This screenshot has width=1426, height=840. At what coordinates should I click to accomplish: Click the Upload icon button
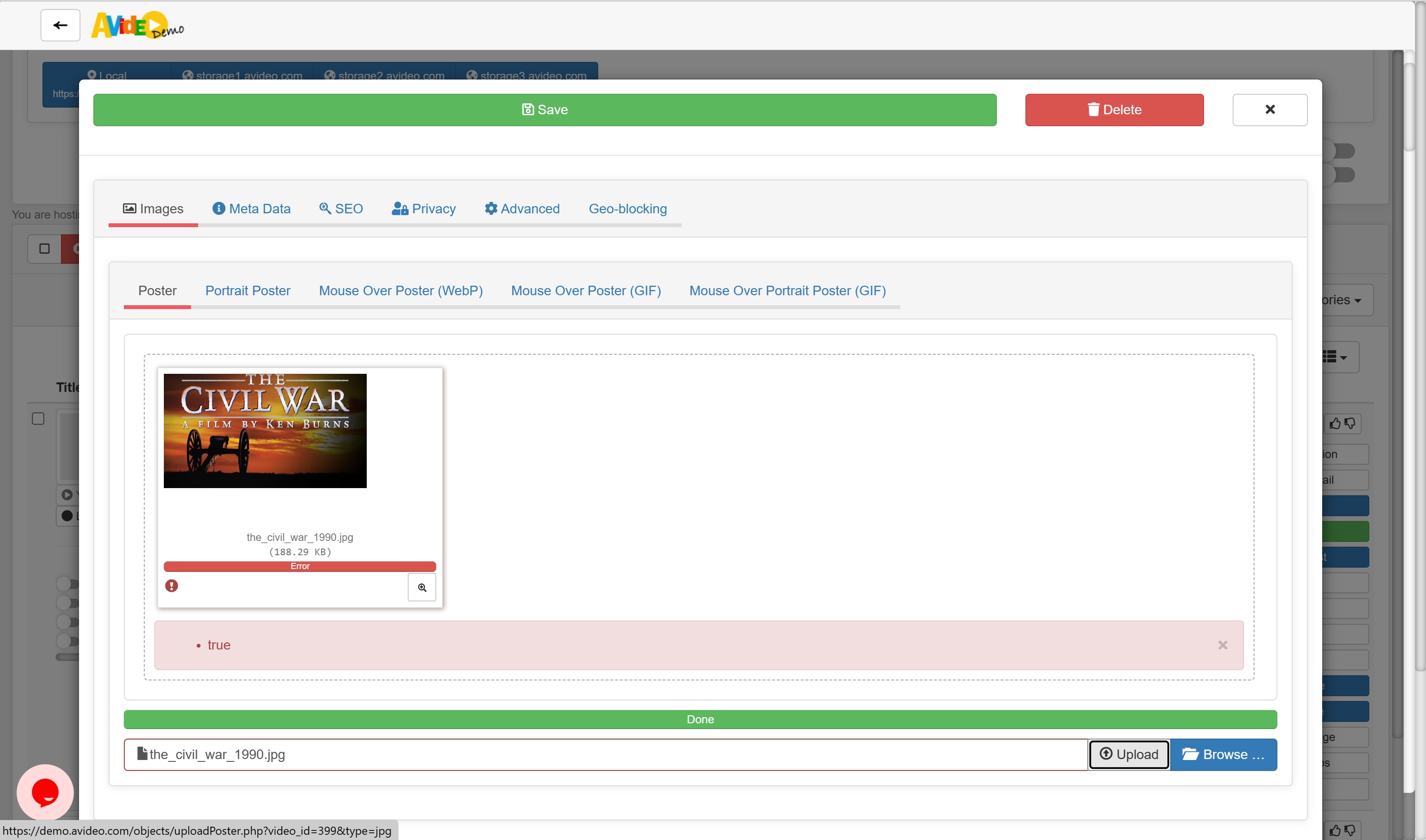(1128, 754)
